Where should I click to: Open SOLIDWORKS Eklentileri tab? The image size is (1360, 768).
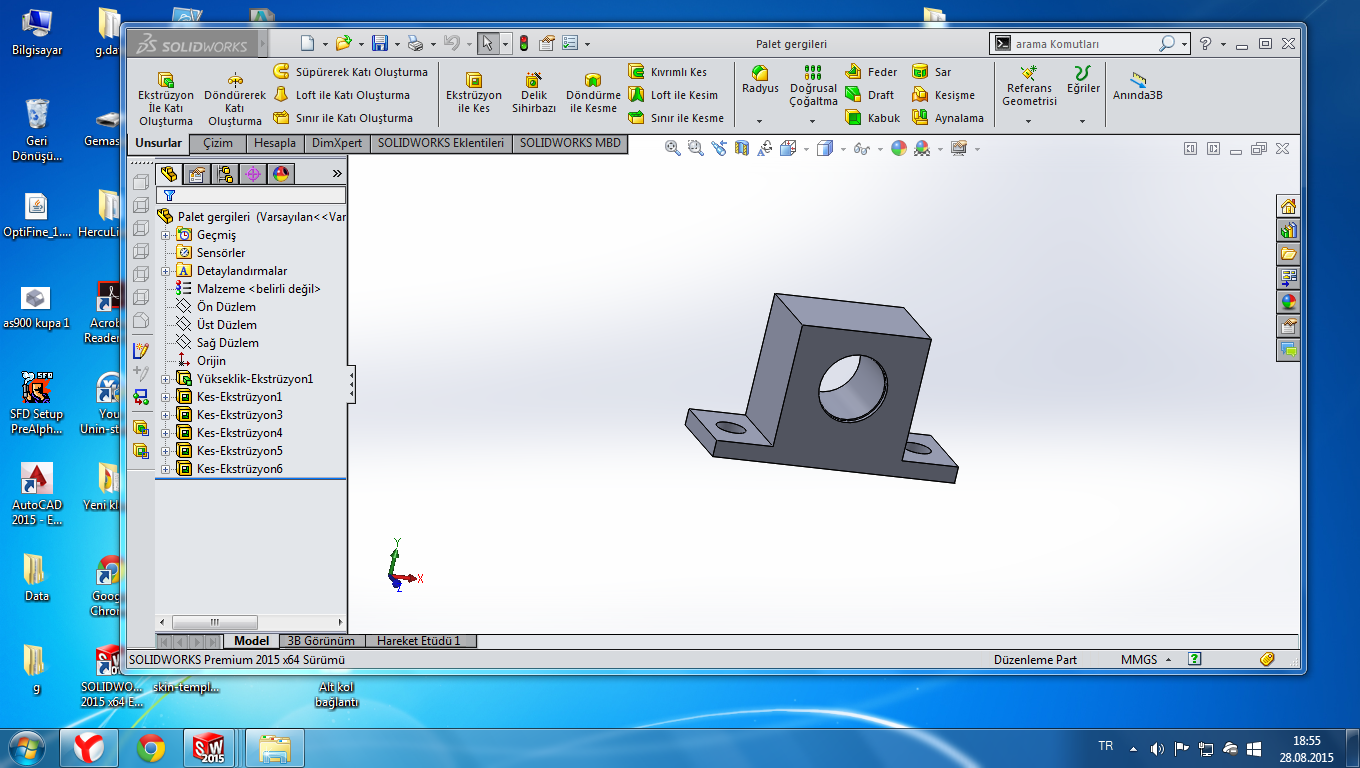(440, 143)
